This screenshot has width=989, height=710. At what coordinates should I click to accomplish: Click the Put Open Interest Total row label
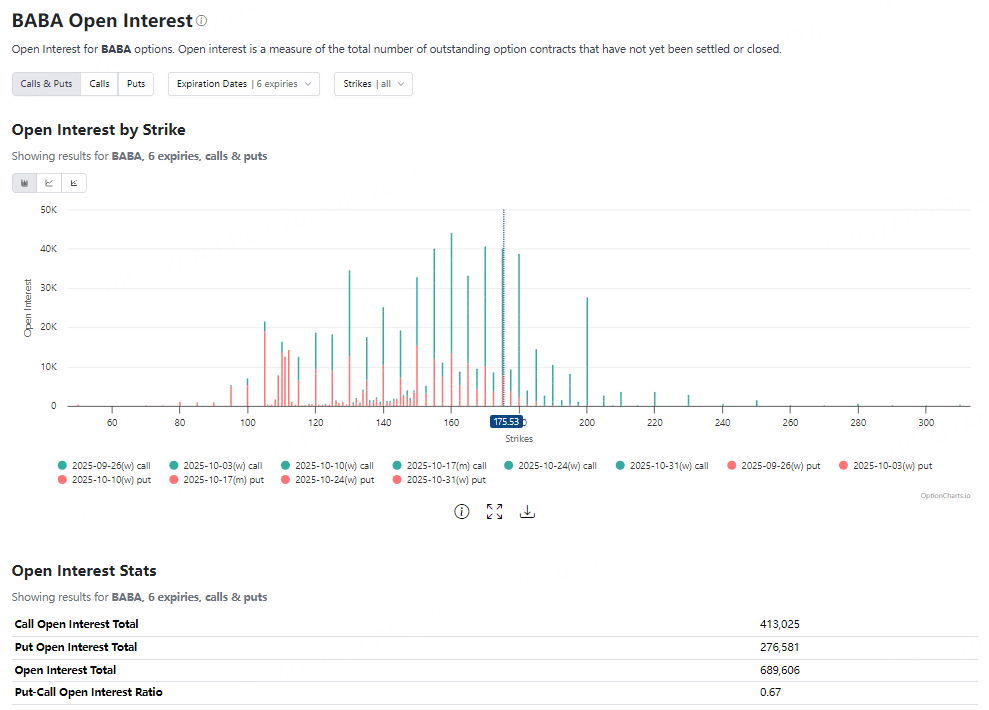[x=76, y=647]
